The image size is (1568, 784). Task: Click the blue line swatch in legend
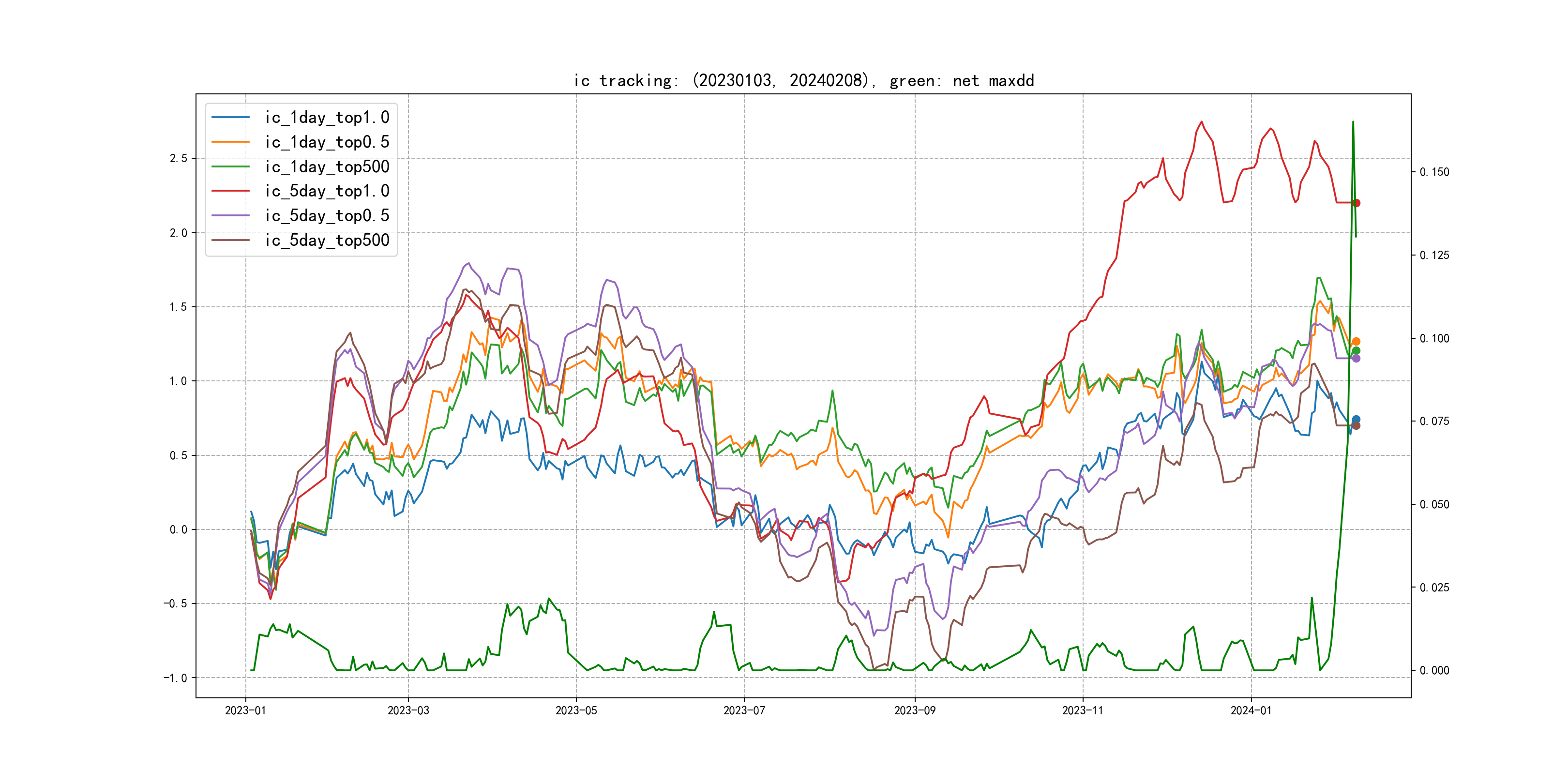230,118
